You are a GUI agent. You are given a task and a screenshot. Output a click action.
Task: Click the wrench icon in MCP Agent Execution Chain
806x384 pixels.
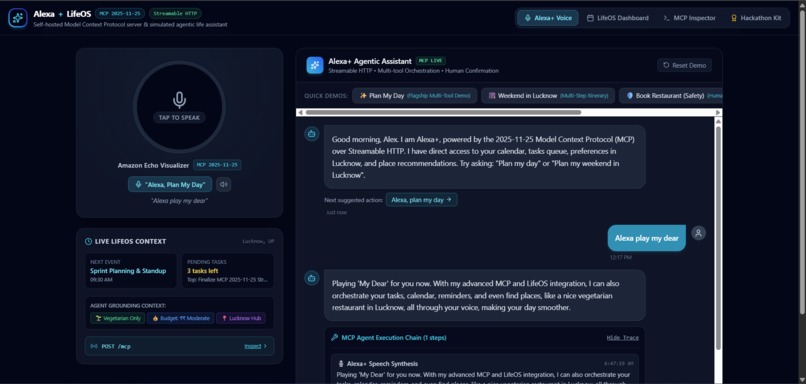[335, 338]
